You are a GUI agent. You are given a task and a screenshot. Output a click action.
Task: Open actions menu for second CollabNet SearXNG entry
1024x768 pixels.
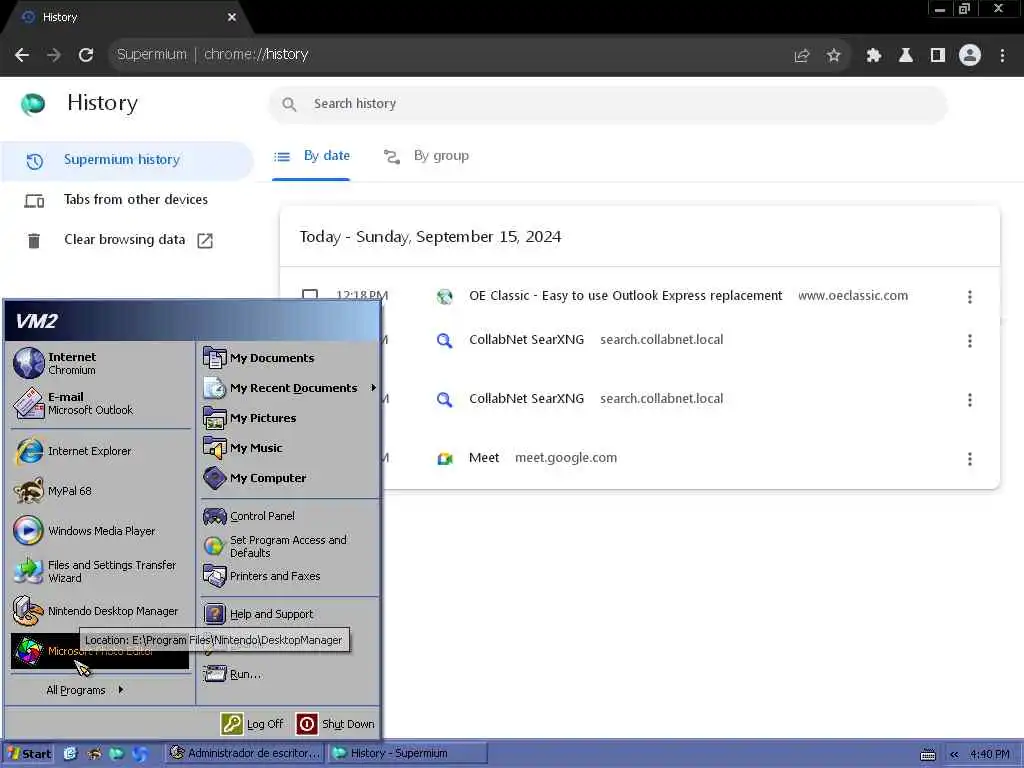coord(970,399)
